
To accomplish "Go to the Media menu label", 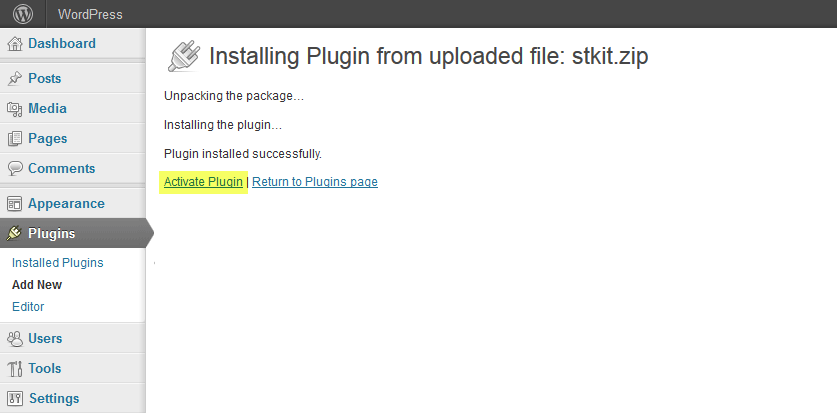I will [x=48, y=109].
